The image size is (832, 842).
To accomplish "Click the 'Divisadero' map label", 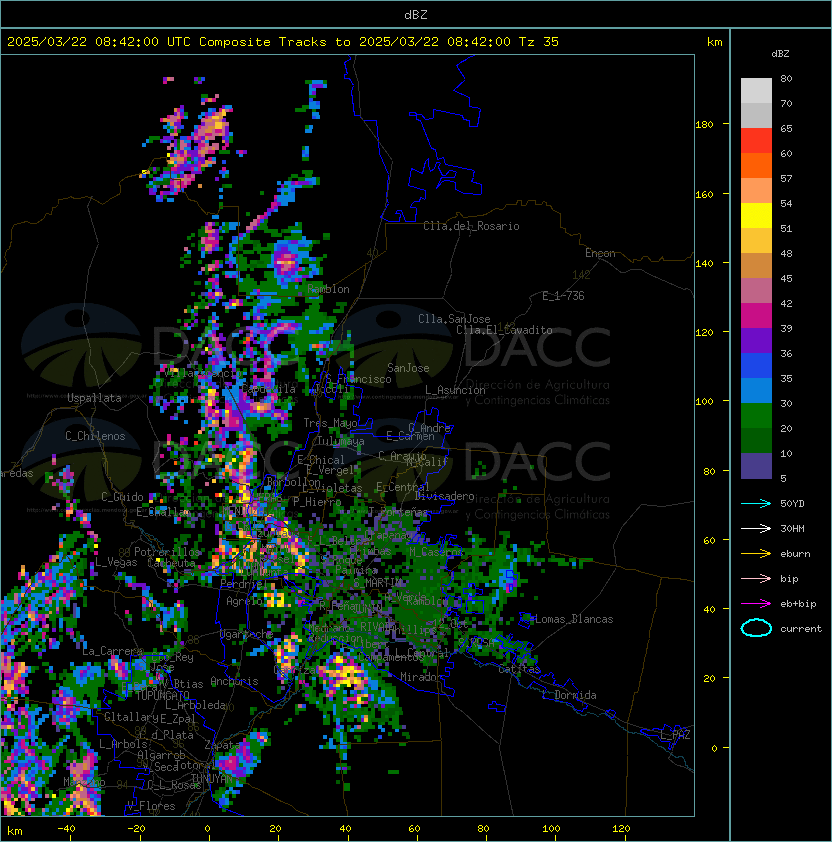I will click(x=444, y=496).
